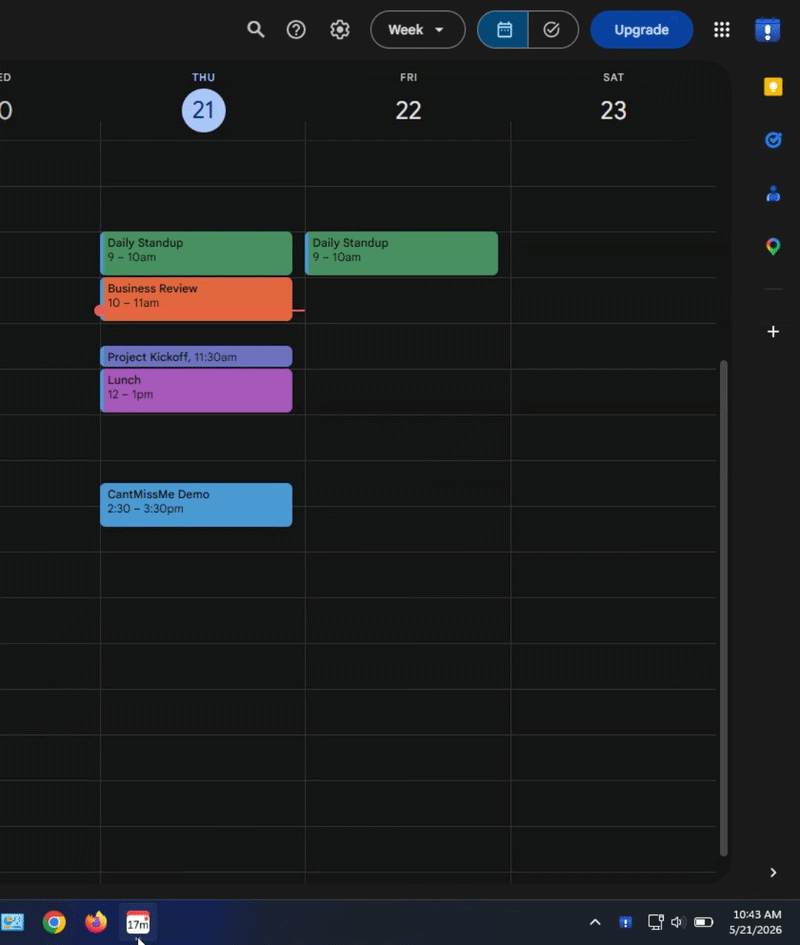Open the Business Review event

pos(197,299)
